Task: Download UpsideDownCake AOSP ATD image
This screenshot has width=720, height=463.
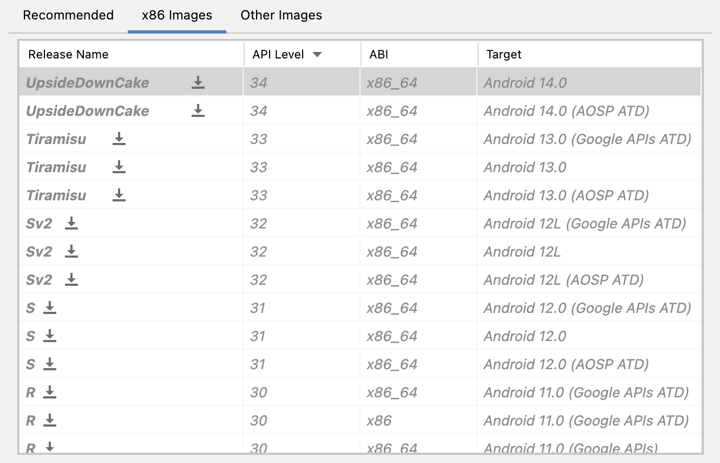Action: tap(198, 111)
